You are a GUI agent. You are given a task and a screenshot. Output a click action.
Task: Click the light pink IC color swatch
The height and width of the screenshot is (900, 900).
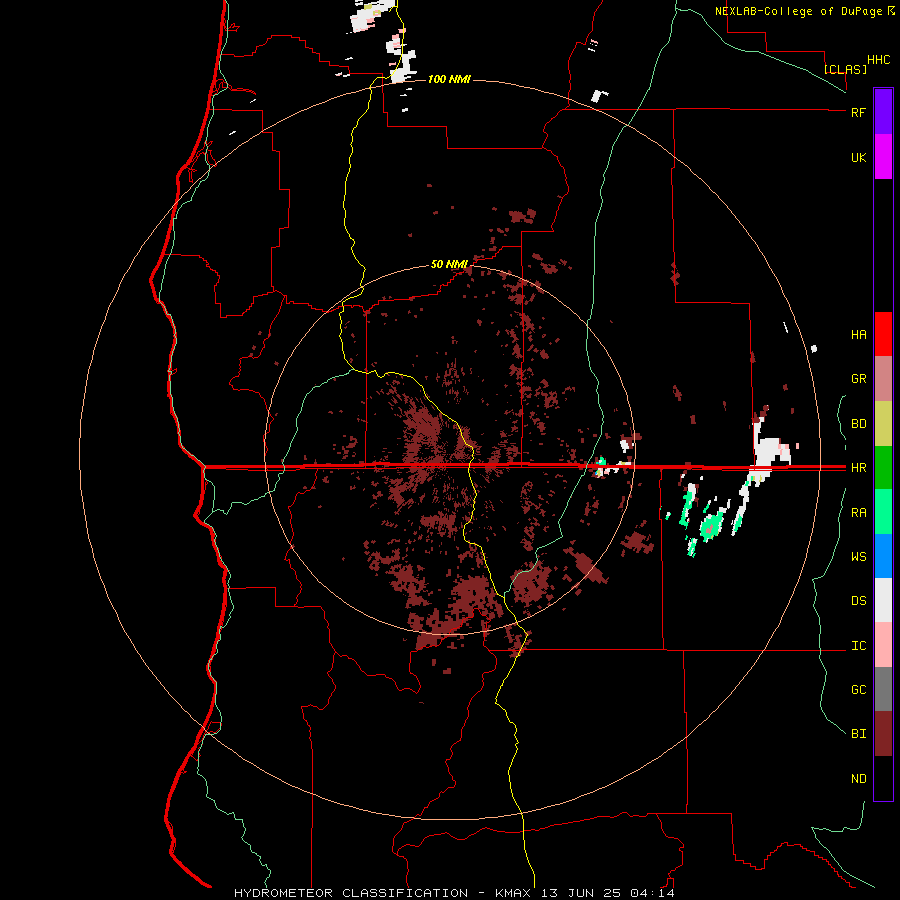(x=883, y=645)
